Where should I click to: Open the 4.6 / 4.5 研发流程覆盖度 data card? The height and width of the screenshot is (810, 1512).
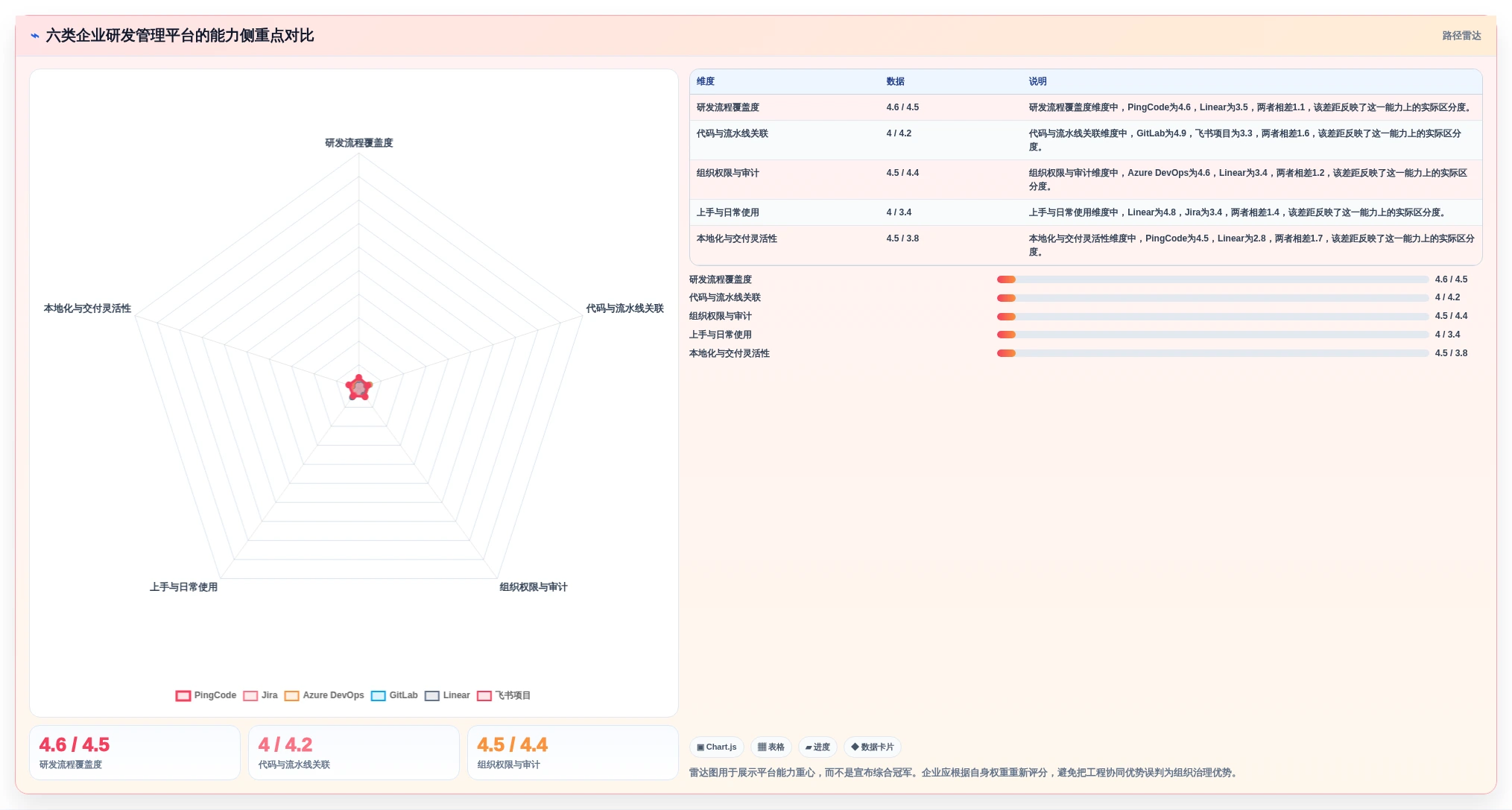(x=135, y=753)
